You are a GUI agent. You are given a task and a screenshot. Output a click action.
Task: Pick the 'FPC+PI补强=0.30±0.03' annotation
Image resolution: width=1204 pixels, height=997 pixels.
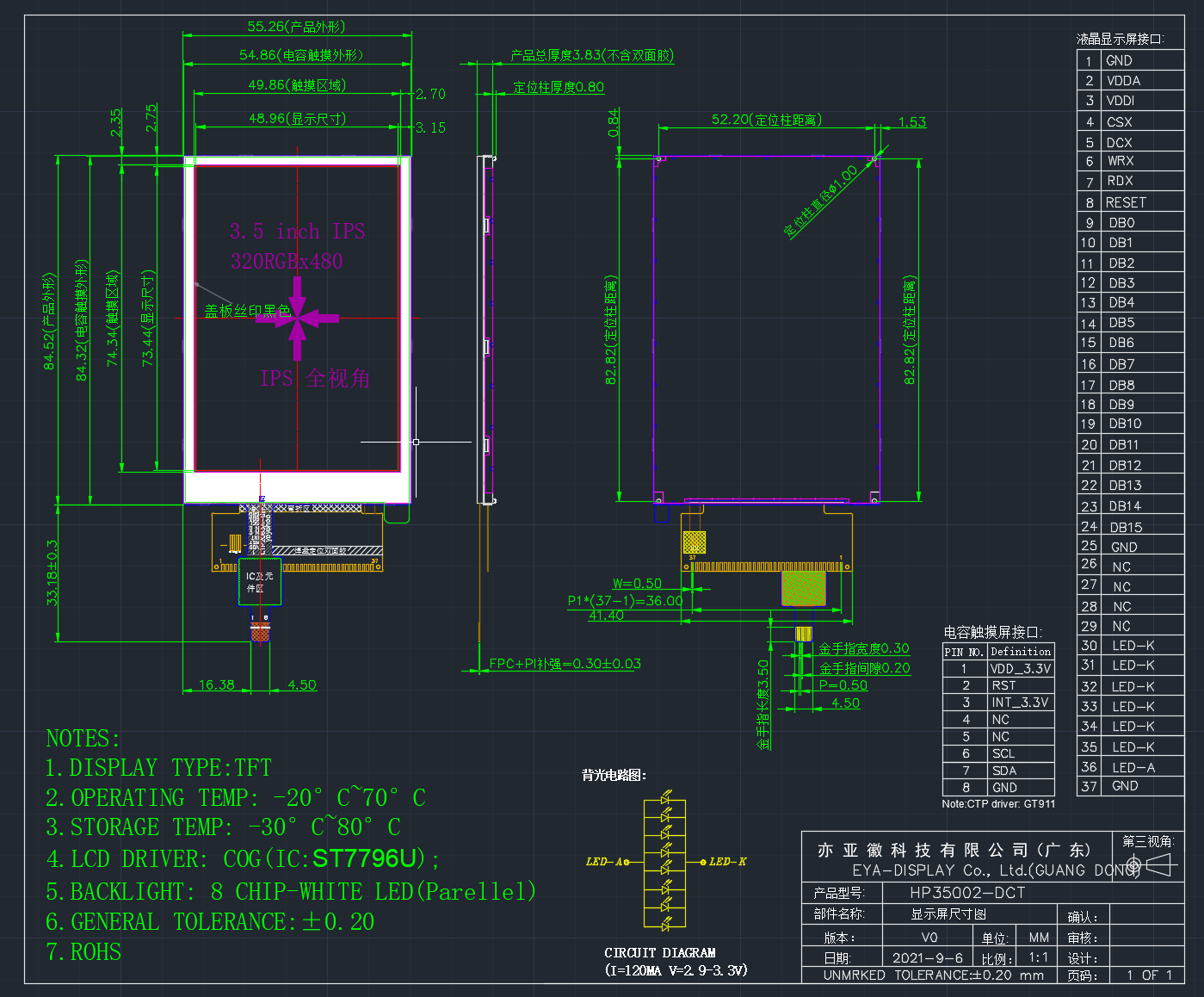pyautogui.click(x=565, y=664)
